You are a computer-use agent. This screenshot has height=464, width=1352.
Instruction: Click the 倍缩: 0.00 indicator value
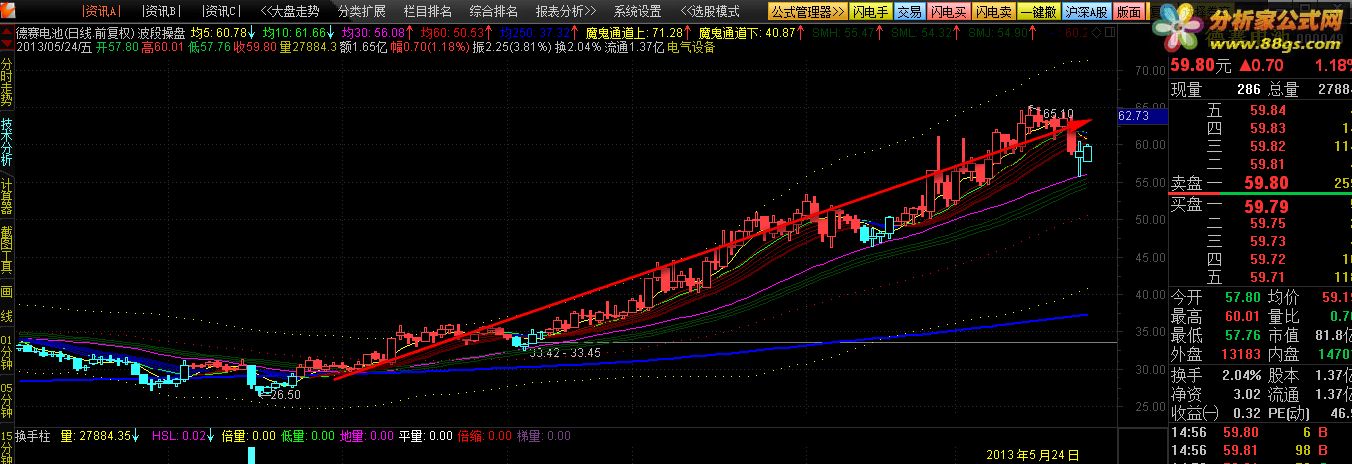[x=484, y=436]
